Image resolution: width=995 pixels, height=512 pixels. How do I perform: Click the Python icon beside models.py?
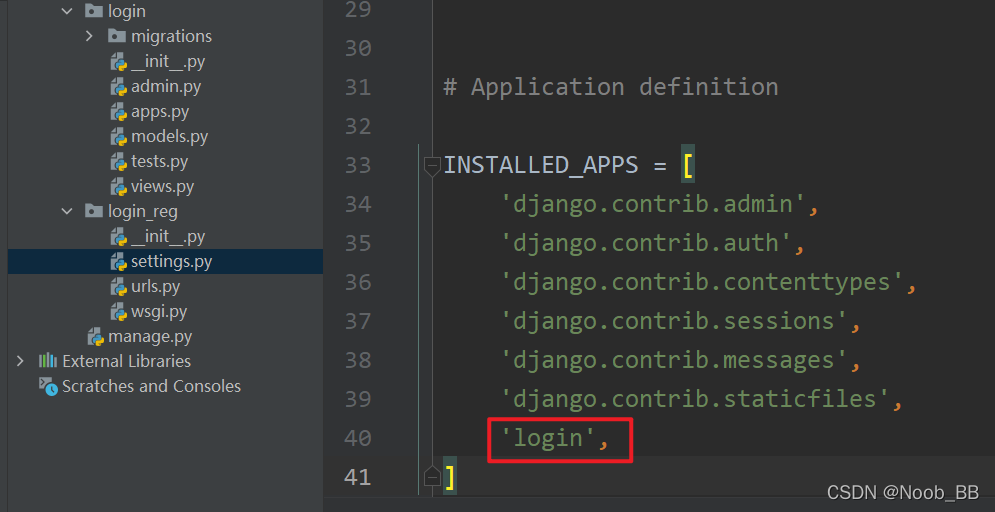[119, 136]
